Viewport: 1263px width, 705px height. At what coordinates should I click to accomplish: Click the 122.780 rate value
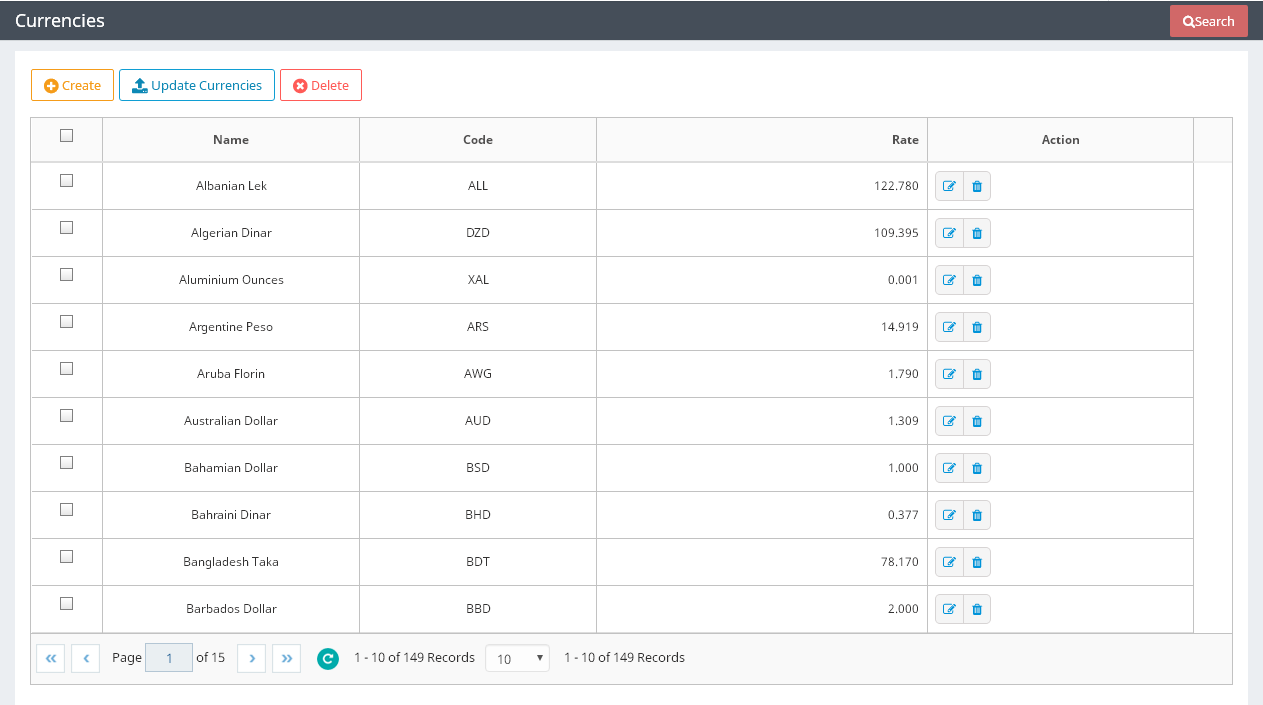click(x=896, y=186)
